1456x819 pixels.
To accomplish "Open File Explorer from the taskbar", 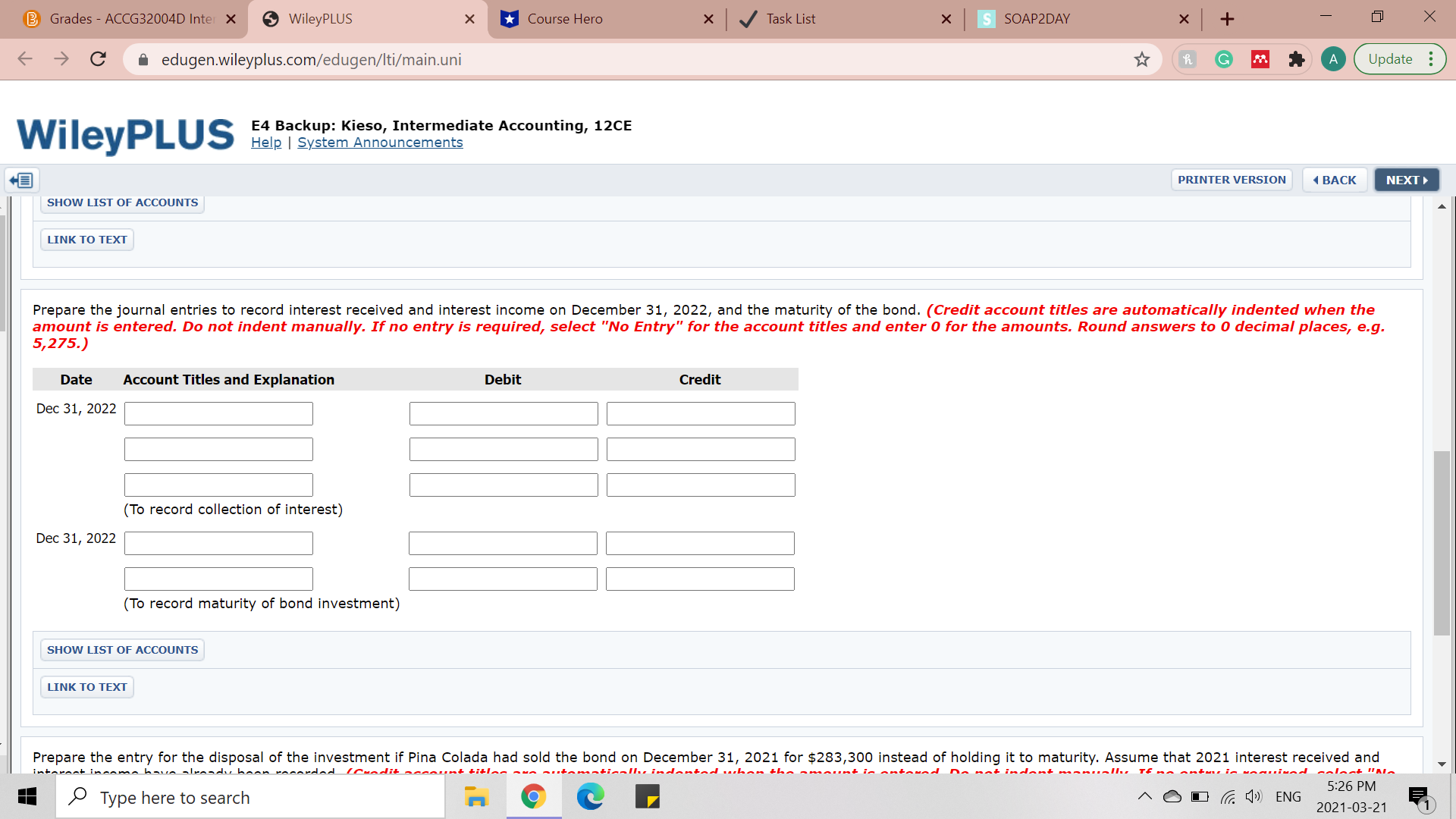I will [x=475, y=796].
